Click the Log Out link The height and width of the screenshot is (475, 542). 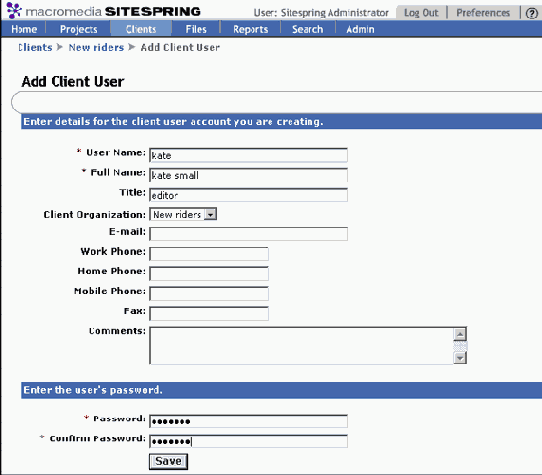421,13
